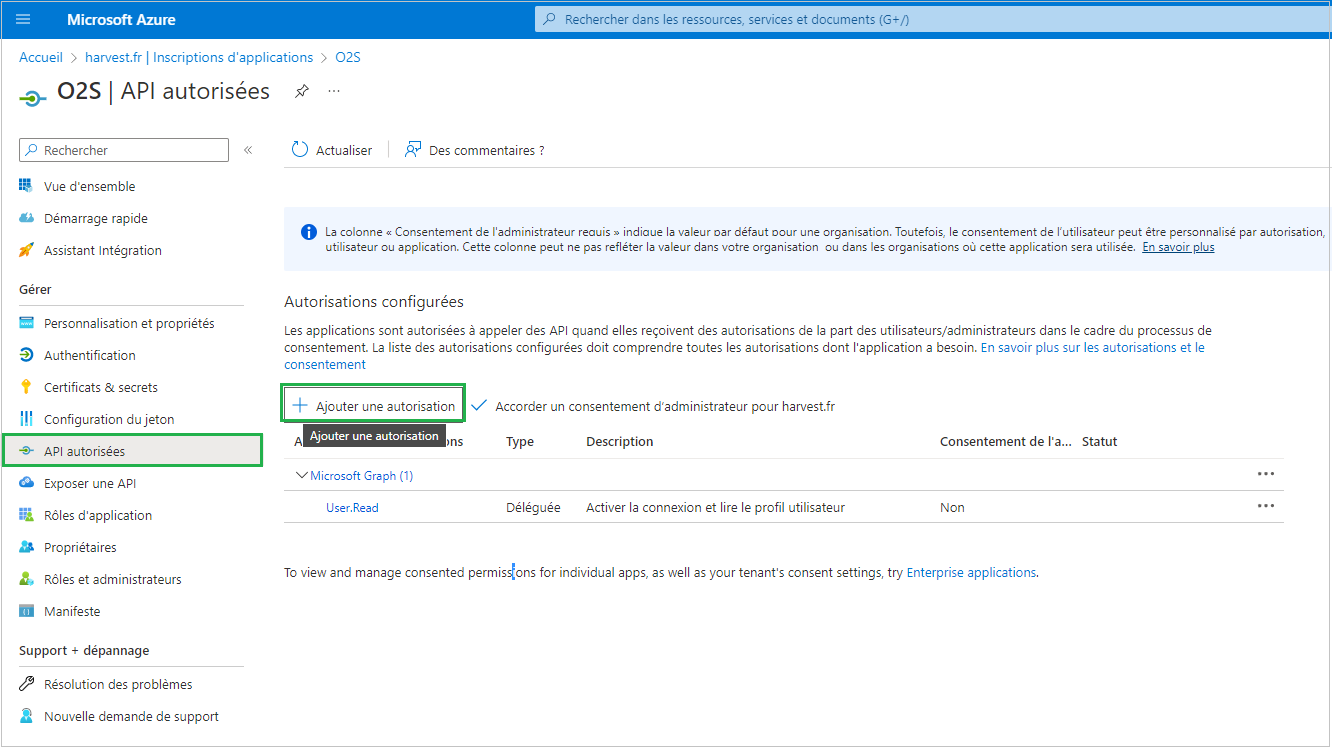This screenshot has width=1332, height=748.
Task: Open ellipsis menu for User.Read row
Action: (1265, 506)
